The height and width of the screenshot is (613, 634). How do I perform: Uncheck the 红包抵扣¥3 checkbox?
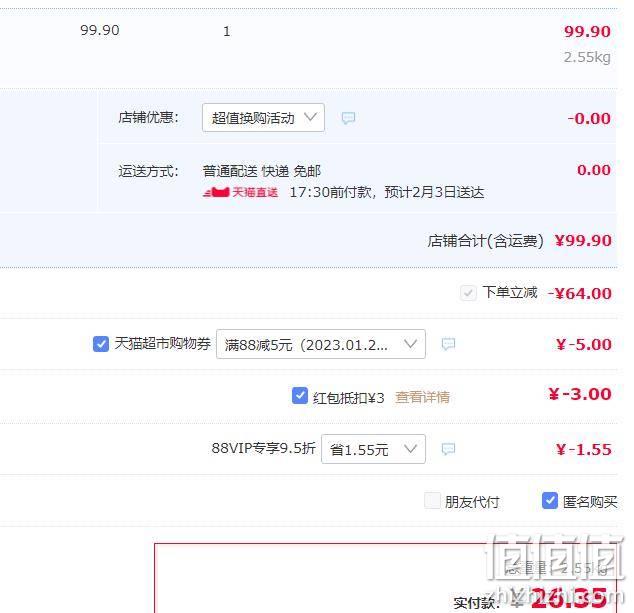point(300,395)
